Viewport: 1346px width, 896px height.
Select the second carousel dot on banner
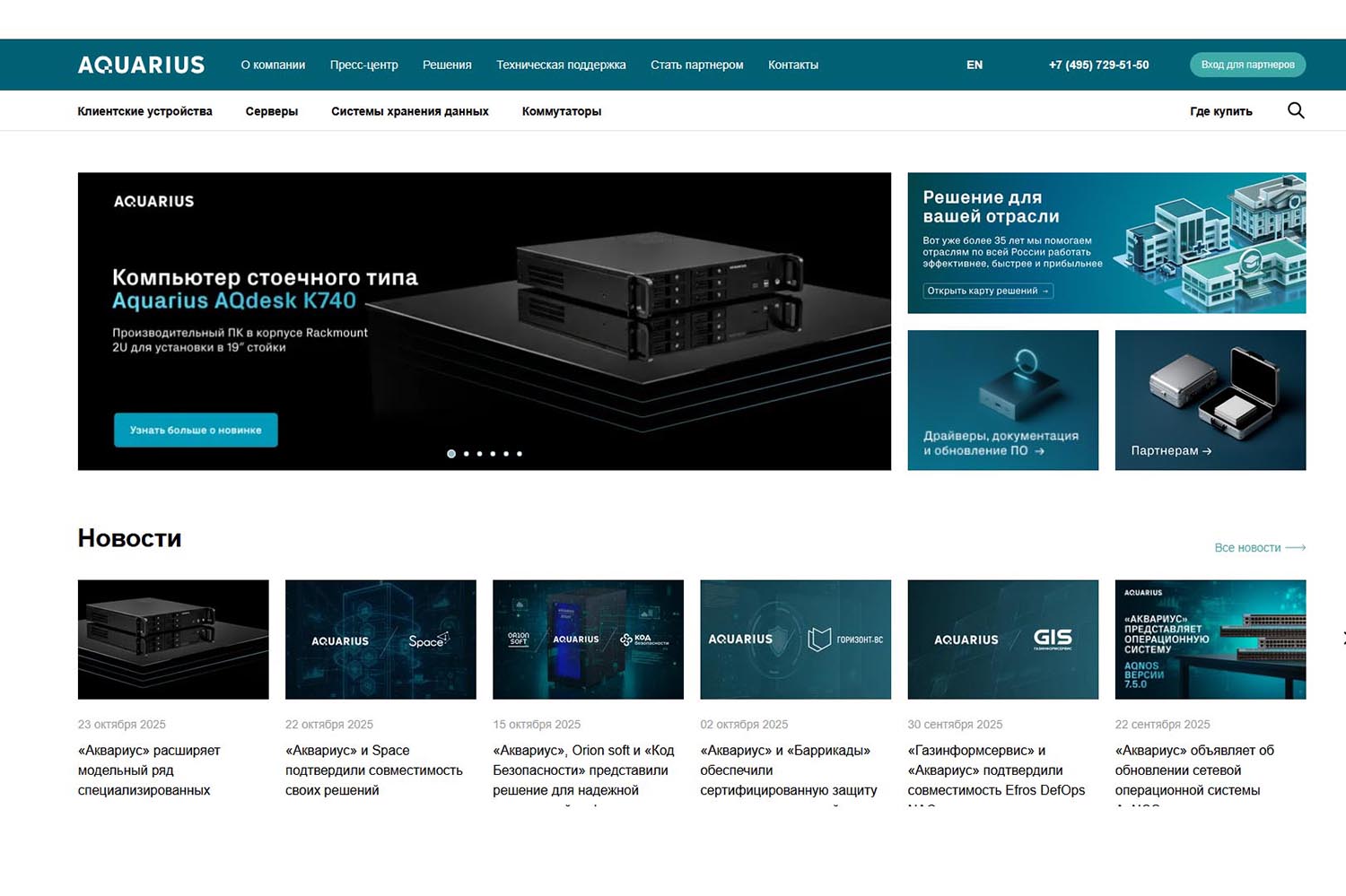pos(466,454)
